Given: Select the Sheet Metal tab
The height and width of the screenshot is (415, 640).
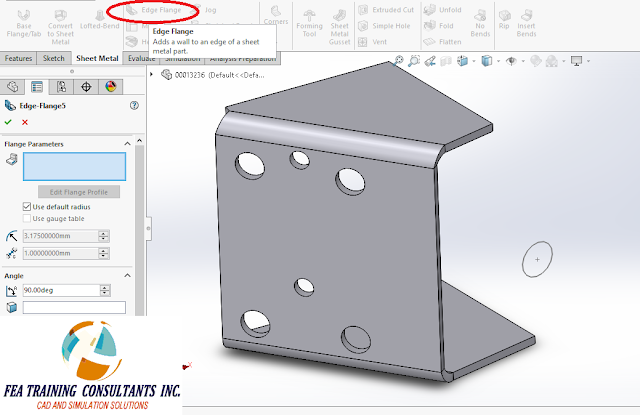Looking at the screenshot, I should 97,58.
